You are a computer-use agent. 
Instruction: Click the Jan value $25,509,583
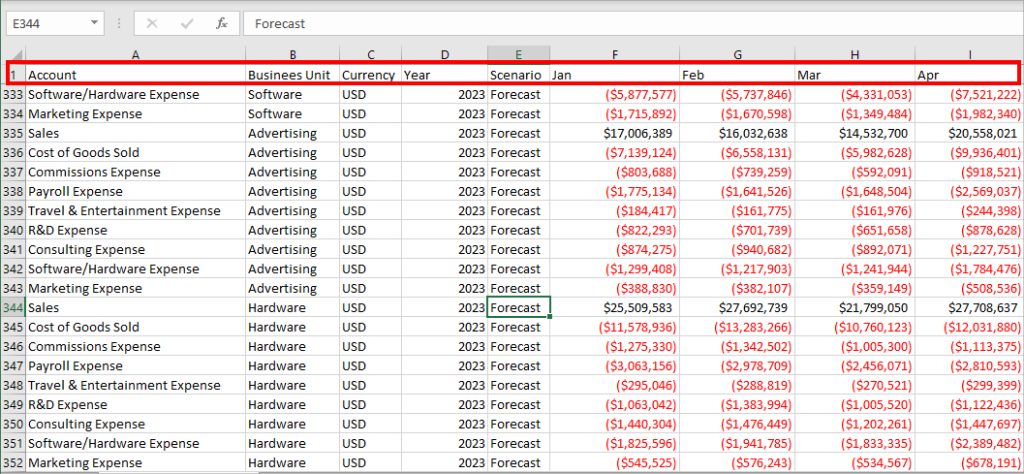pos(615,308)
